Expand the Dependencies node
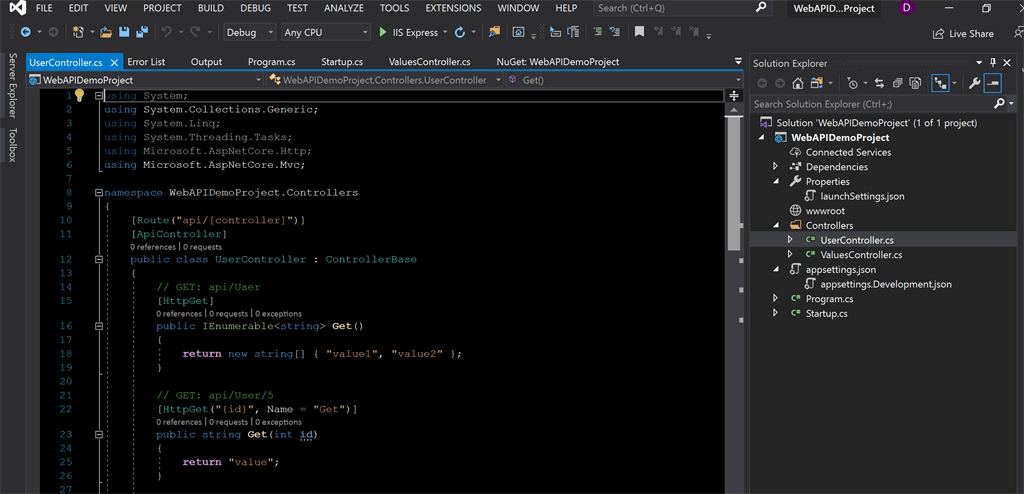Image resolution: width=1024 pixels, height=494 pixels. pos(776,167)
